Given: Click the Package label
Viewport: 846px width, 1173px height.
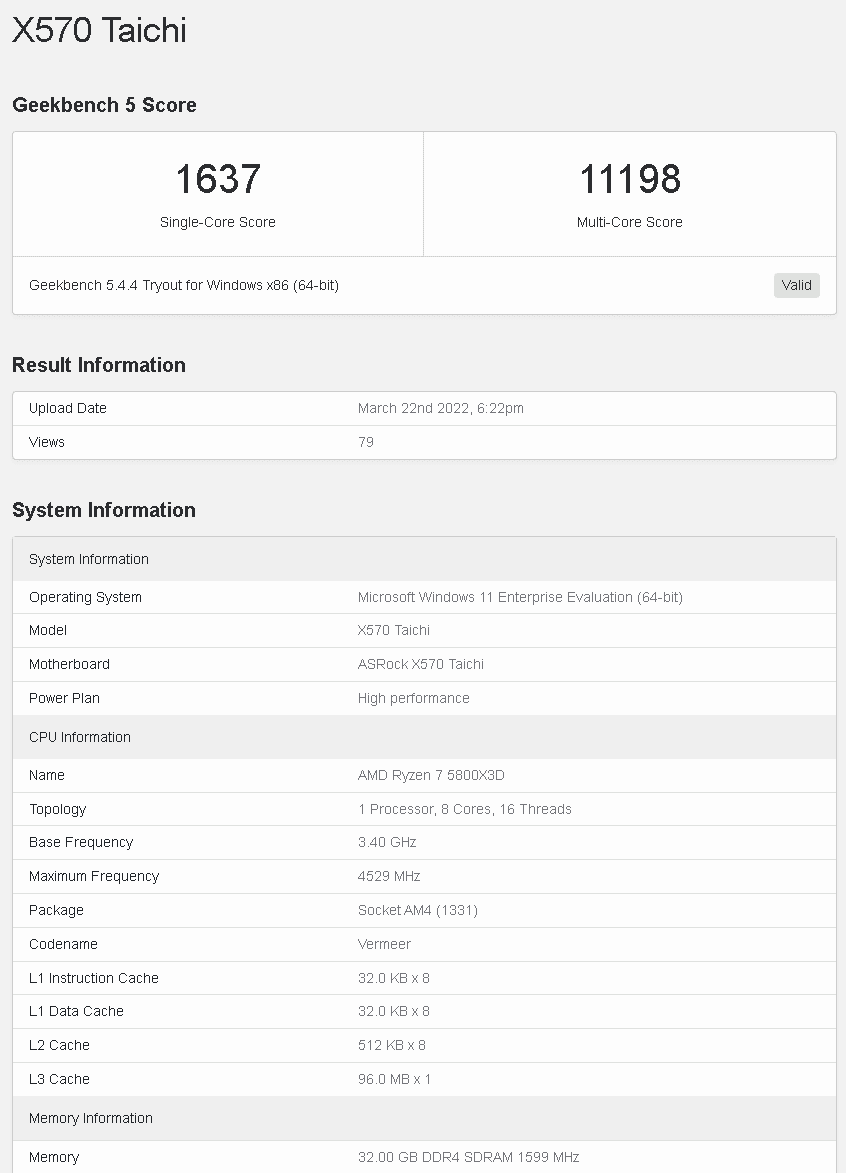Looking at the screenshot, I should coord(56,910).
